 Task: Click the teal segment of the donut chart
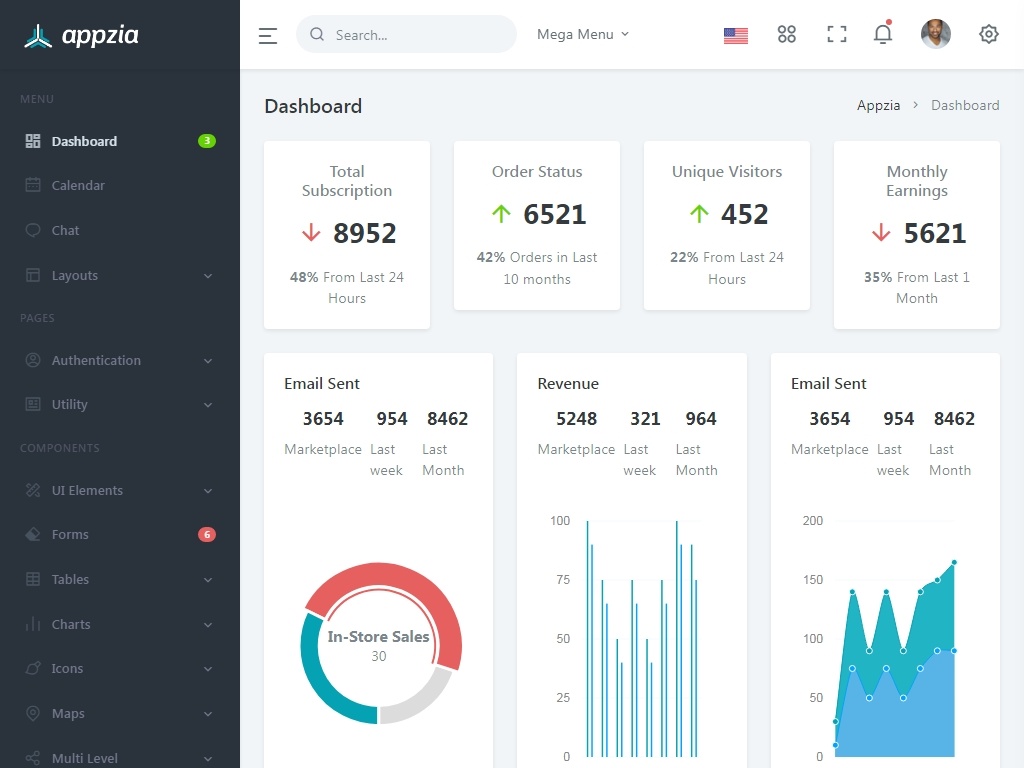319,679
